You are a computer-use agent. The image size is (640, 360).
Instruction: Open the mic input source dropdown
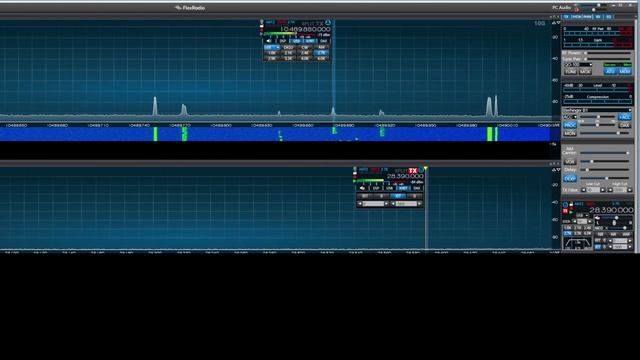pyautogui.click(x=570, y=117)
